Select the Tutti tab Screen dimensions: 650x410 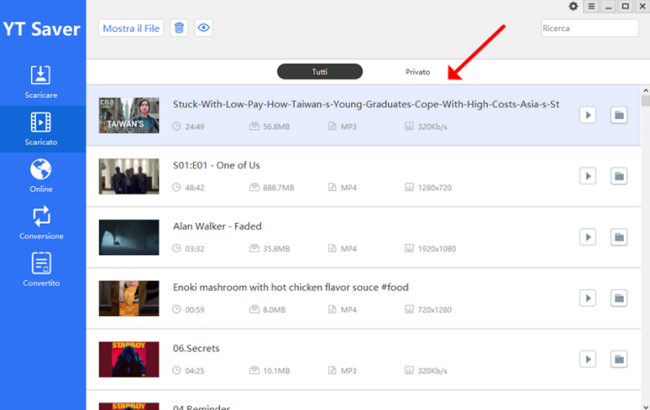pyautogui.click(x=320, y=72)
